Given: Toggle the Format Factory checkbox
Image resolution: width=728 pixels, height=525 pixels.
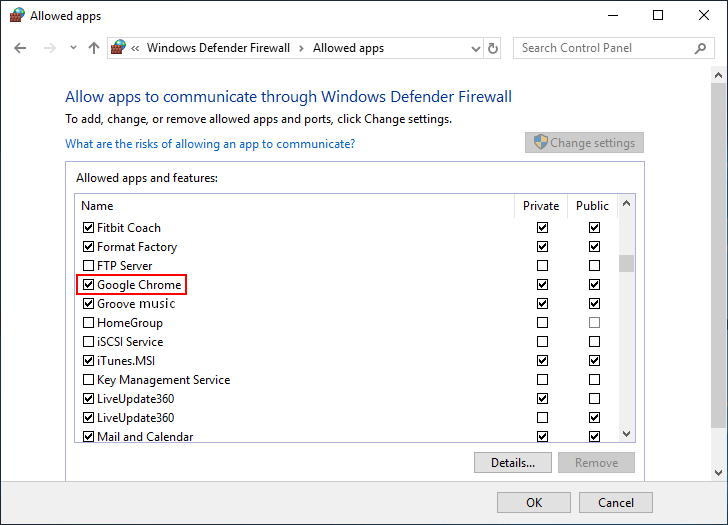Looking at the screenshot, I should 88,246.
